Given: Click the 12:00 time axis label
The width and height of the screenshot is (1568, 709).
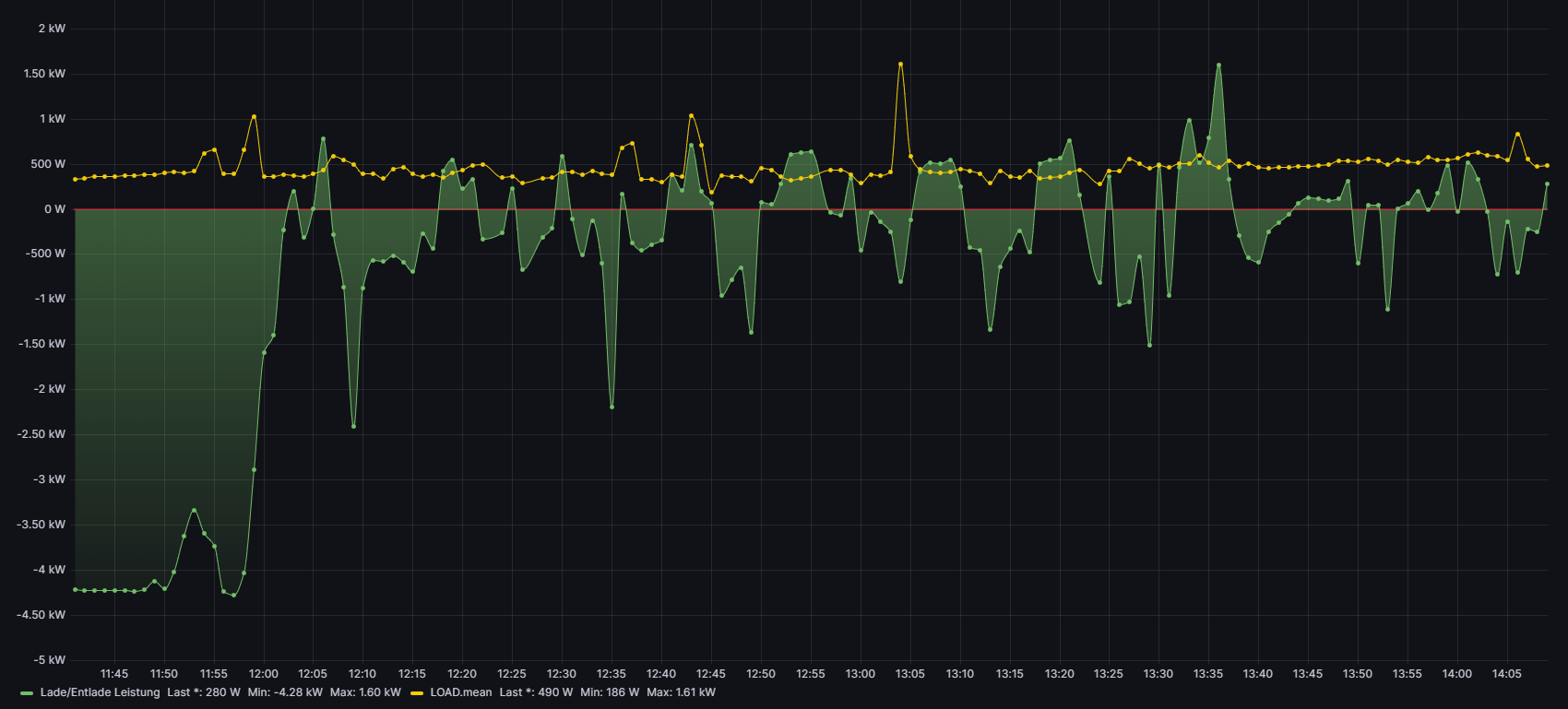Looking at the screenshot, I should coord(263,674).
